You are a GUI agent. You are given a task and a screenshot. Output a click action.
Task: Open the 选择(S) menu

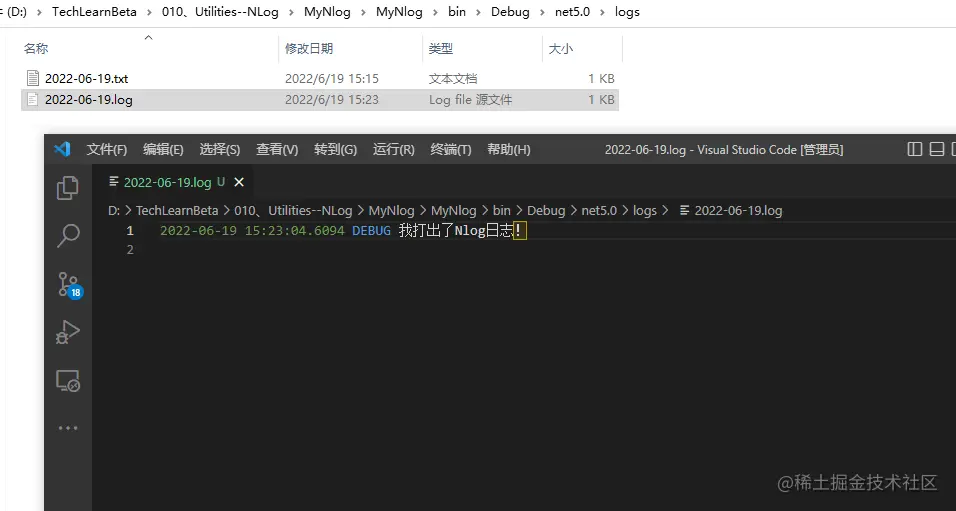219,149
